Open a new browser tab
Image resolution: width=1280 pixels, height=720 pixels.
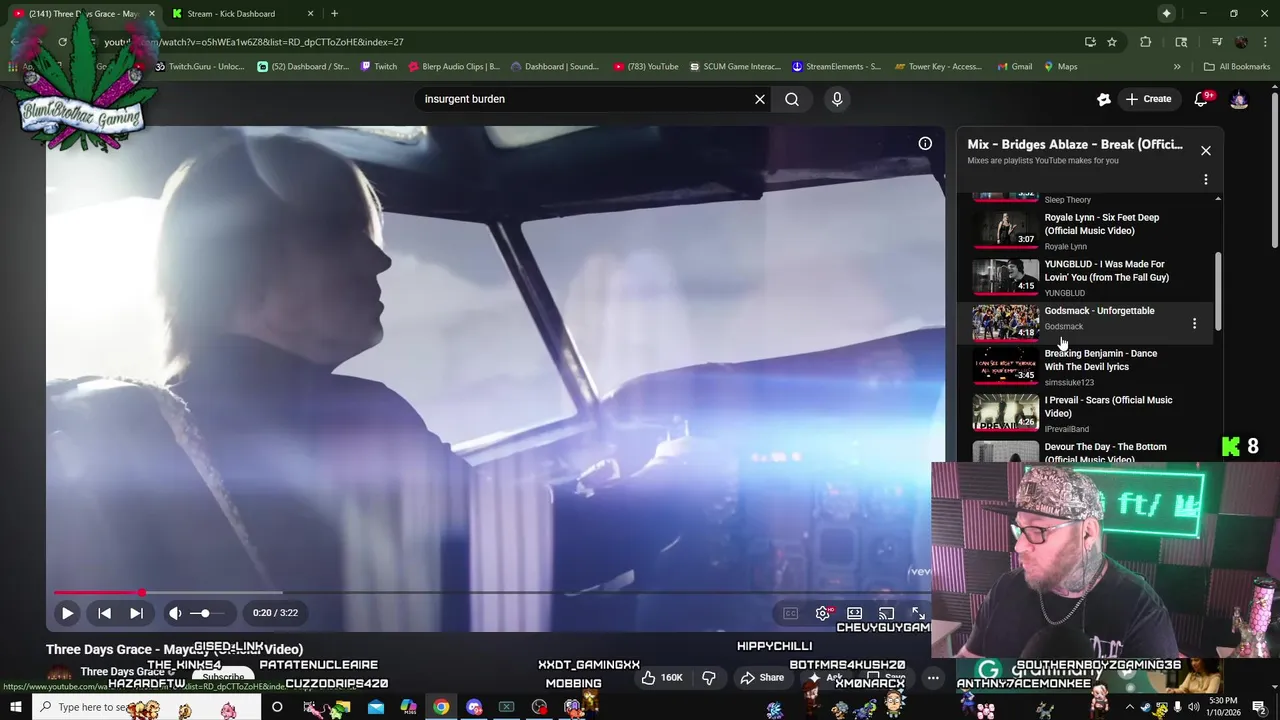pyautogui.click(x=334, y=14)
